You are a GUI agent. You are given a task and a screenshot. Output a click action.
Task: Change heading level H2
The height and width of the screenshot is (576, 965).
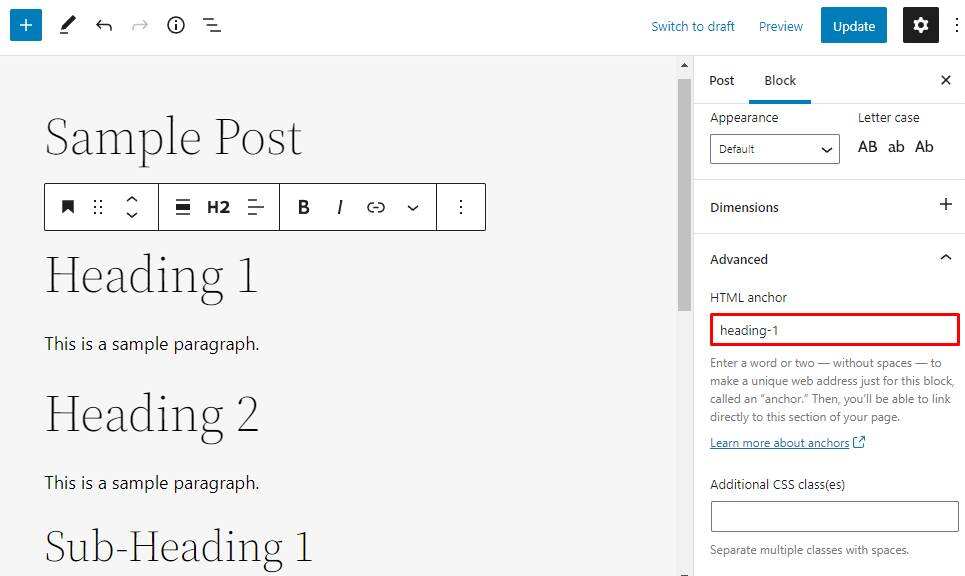[218, 207]
